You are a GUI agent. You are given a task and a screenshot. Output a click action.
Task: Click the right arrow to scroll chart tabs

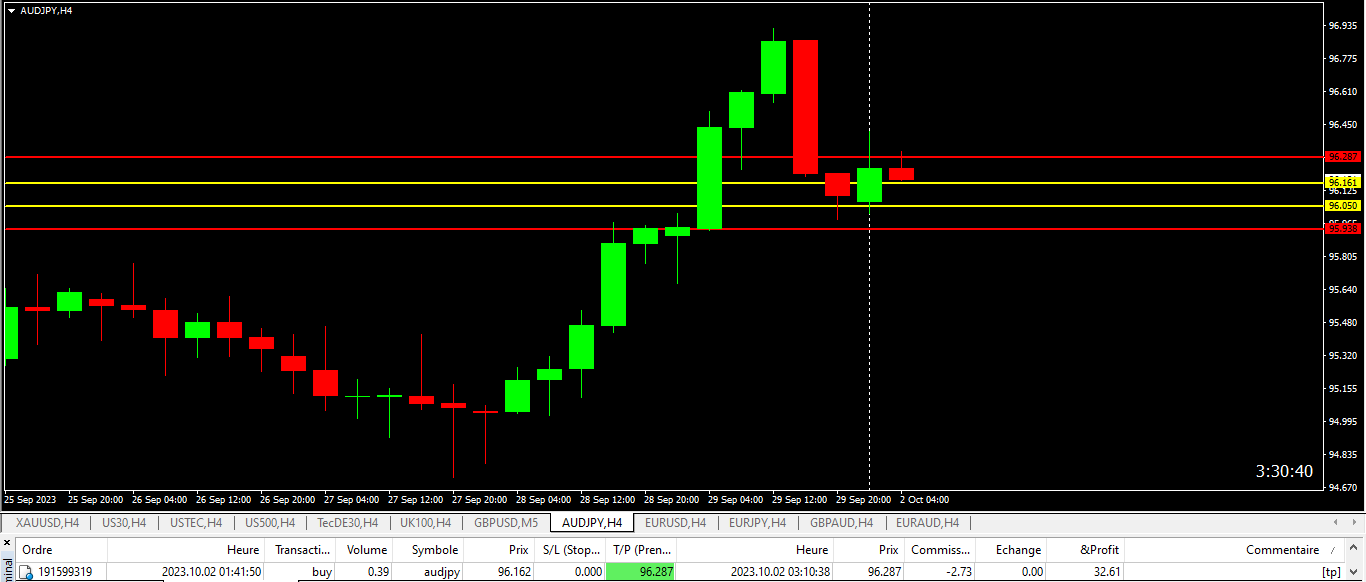pos(1353,523)
